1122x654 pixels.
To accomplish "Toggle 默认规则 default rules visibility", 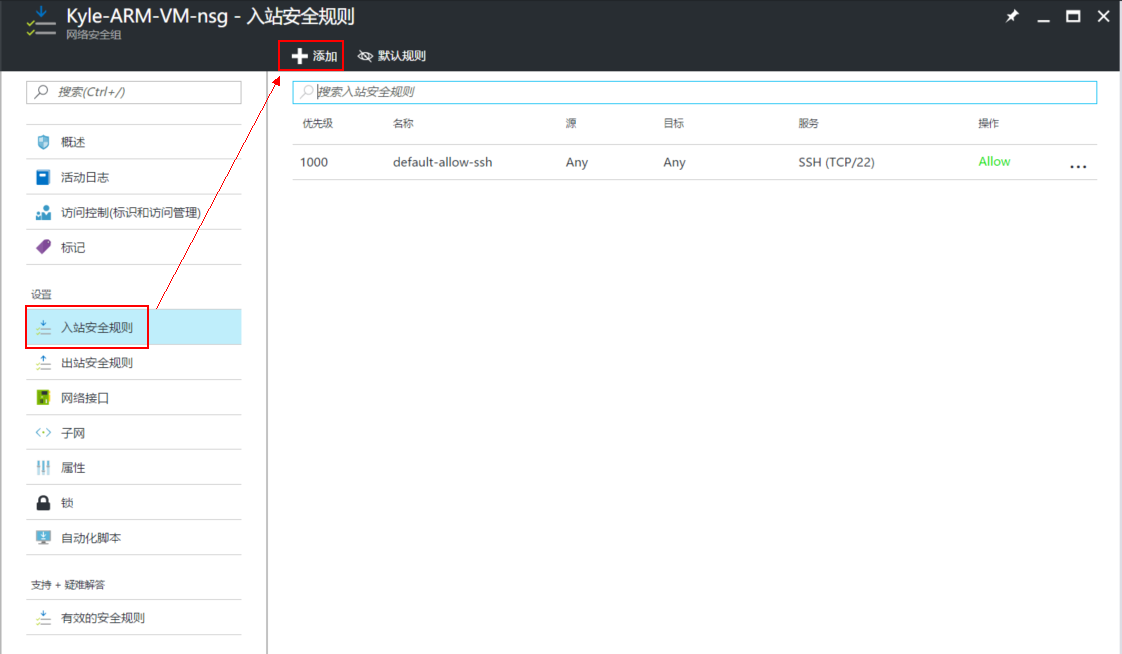I will [392, 56].
